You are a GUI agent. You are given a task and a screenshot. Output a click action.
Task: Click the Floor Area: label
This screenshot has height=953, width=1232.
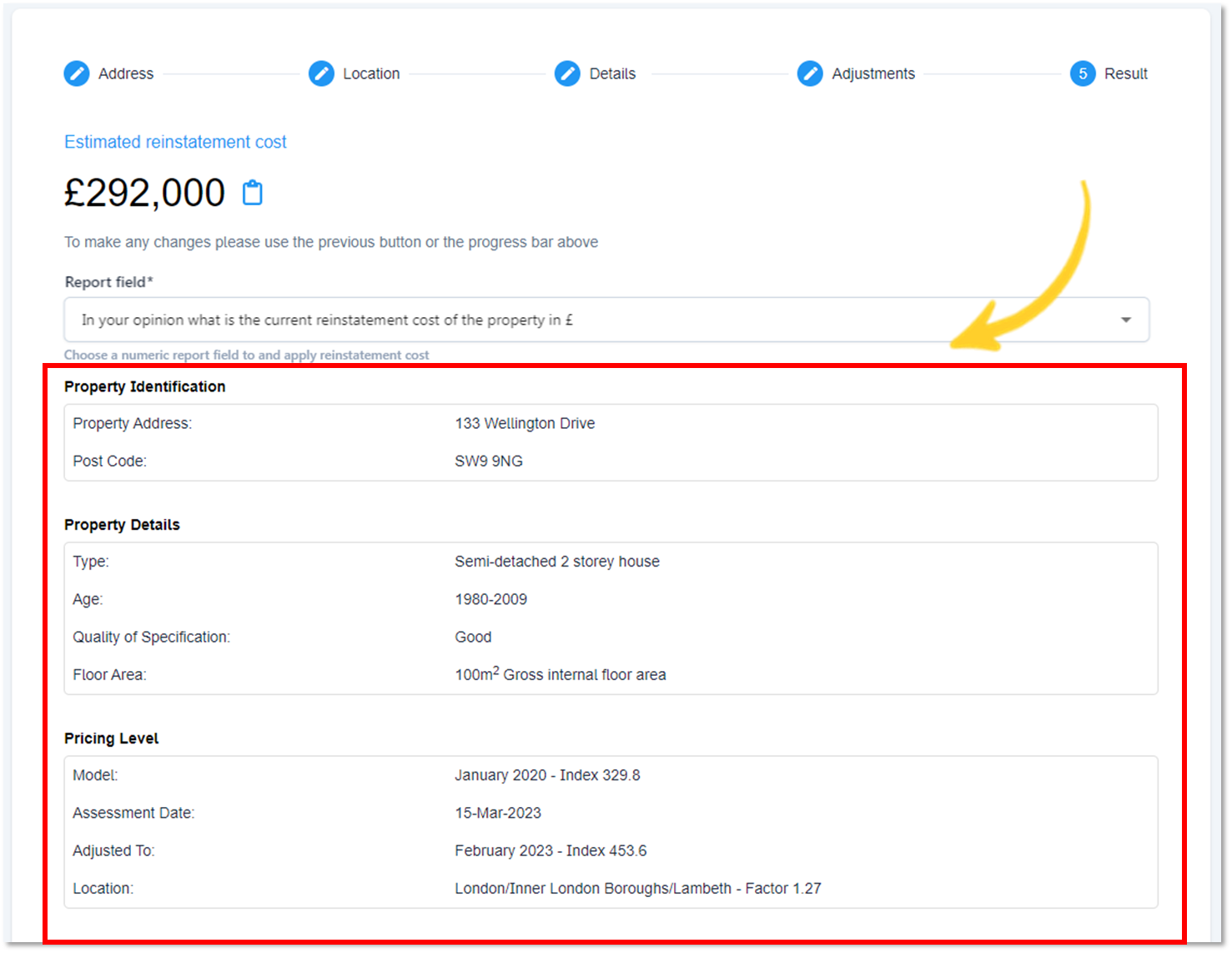tap(109, 674)
